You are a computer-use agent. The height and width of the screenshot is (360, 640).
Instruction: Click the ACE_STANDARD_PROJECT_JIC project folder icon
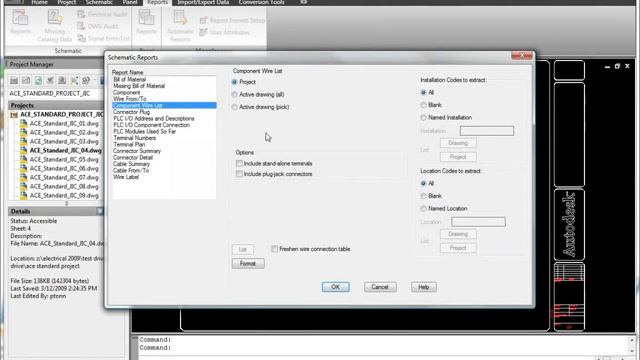click(14, 115)
